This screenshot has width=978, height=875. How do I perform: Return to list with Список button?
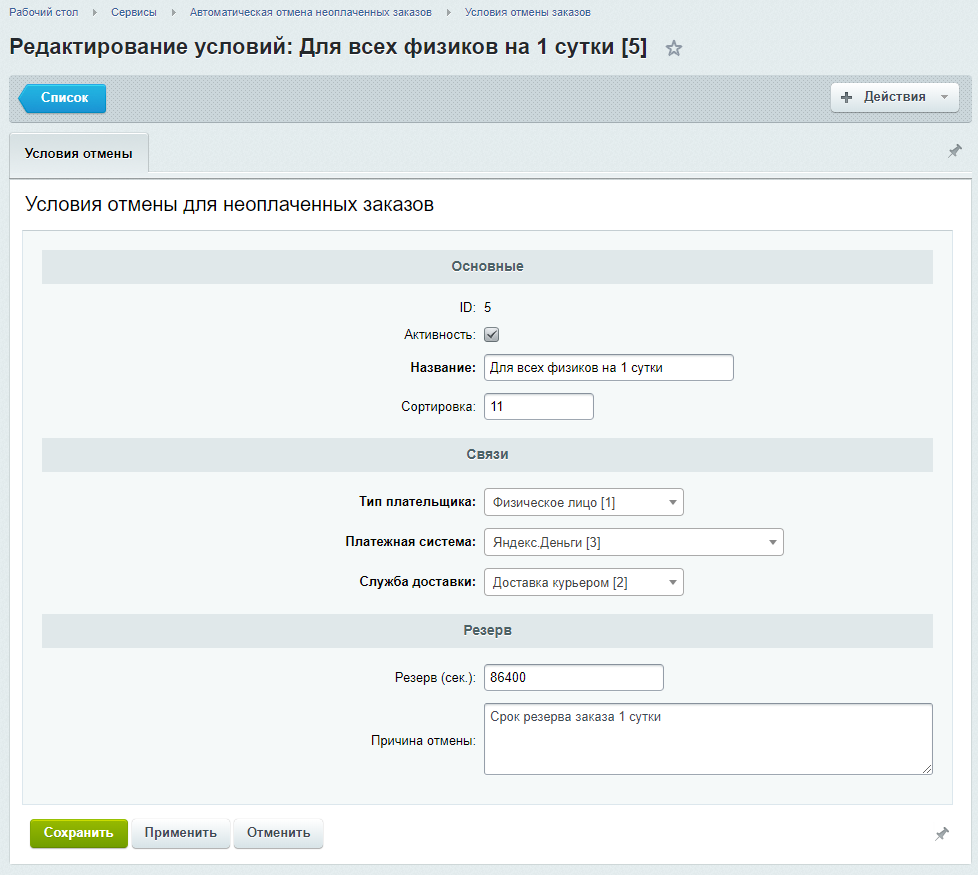pos(62,98)
